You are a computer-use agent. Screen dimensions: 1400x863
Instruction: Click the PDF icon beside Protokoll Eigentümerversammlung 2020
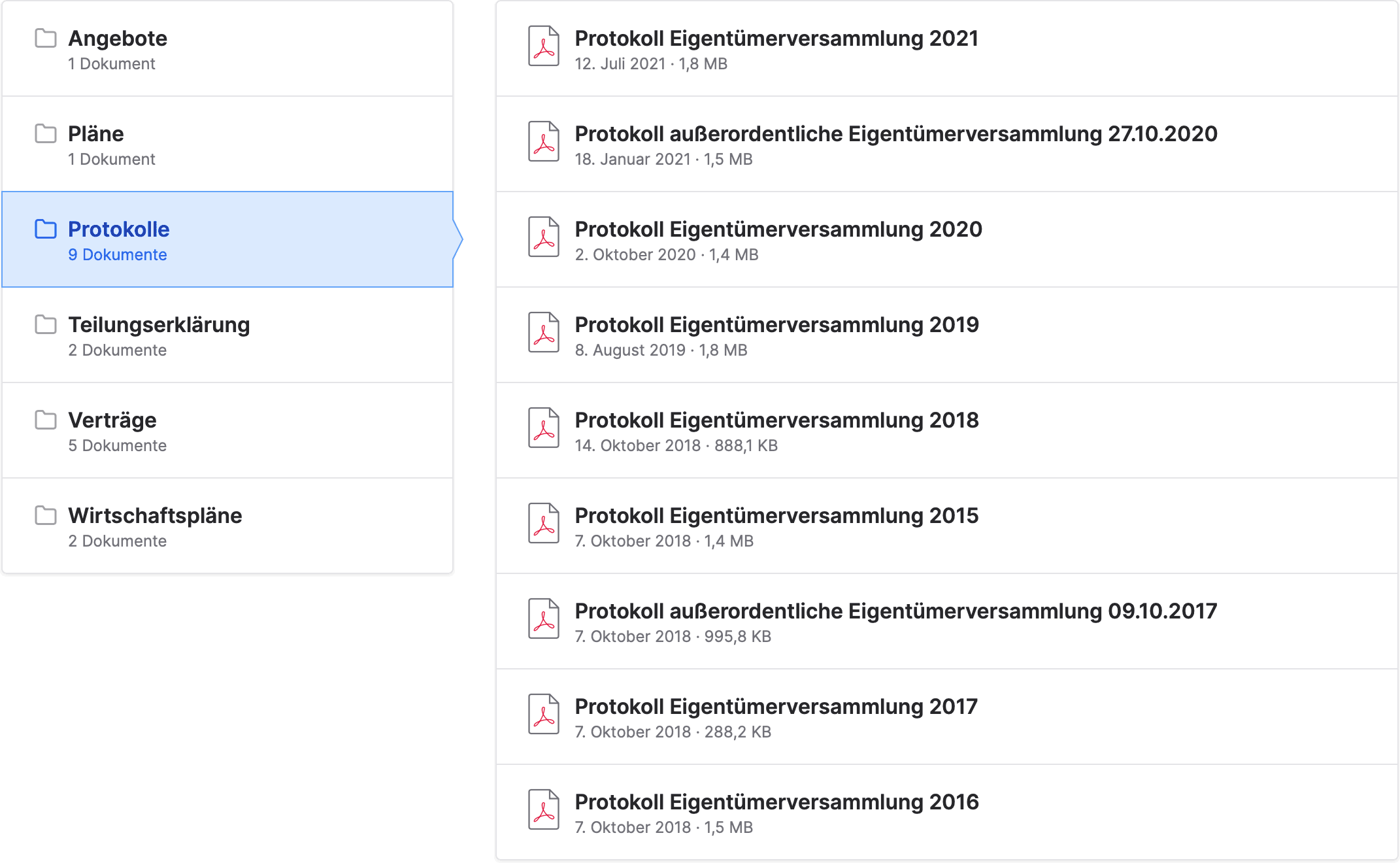(543, 239)
